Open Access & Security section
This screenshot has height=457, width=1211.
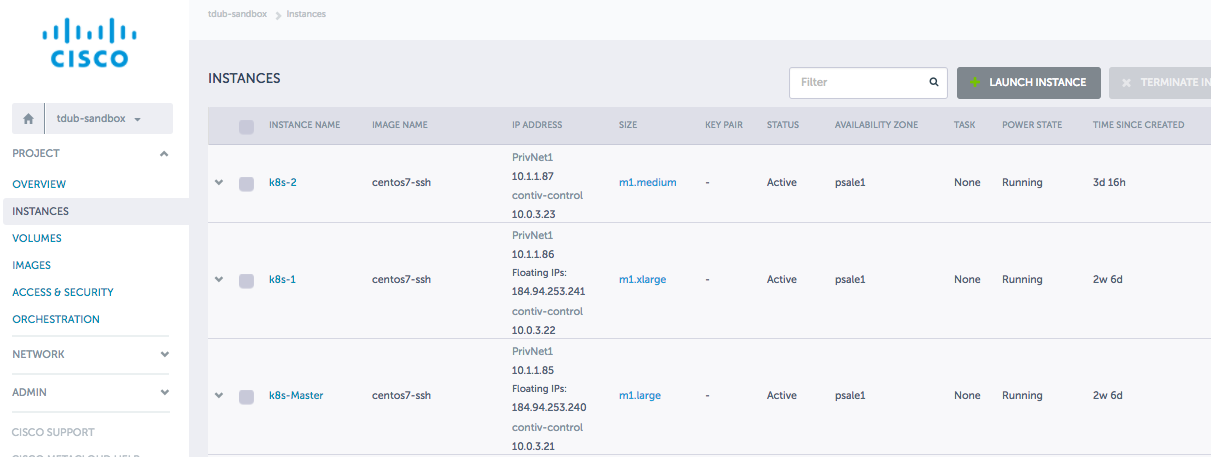click(x=63, y=292)
